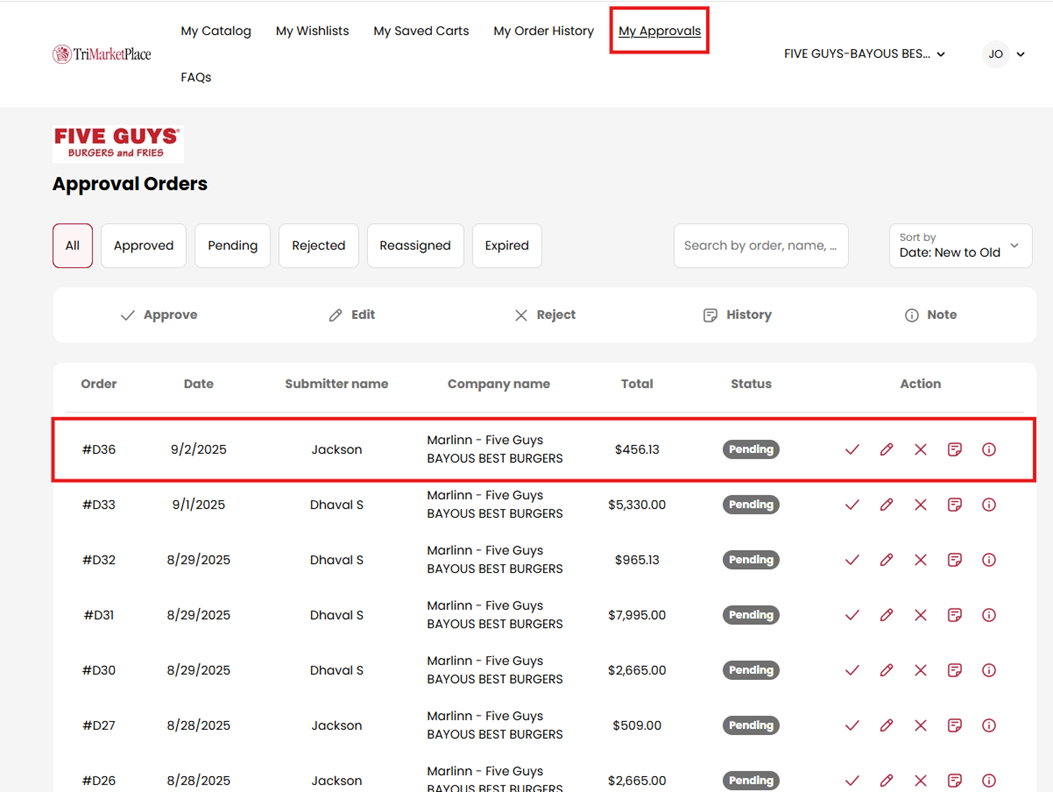Filter orders by Pending status

(x=232, y=246)
